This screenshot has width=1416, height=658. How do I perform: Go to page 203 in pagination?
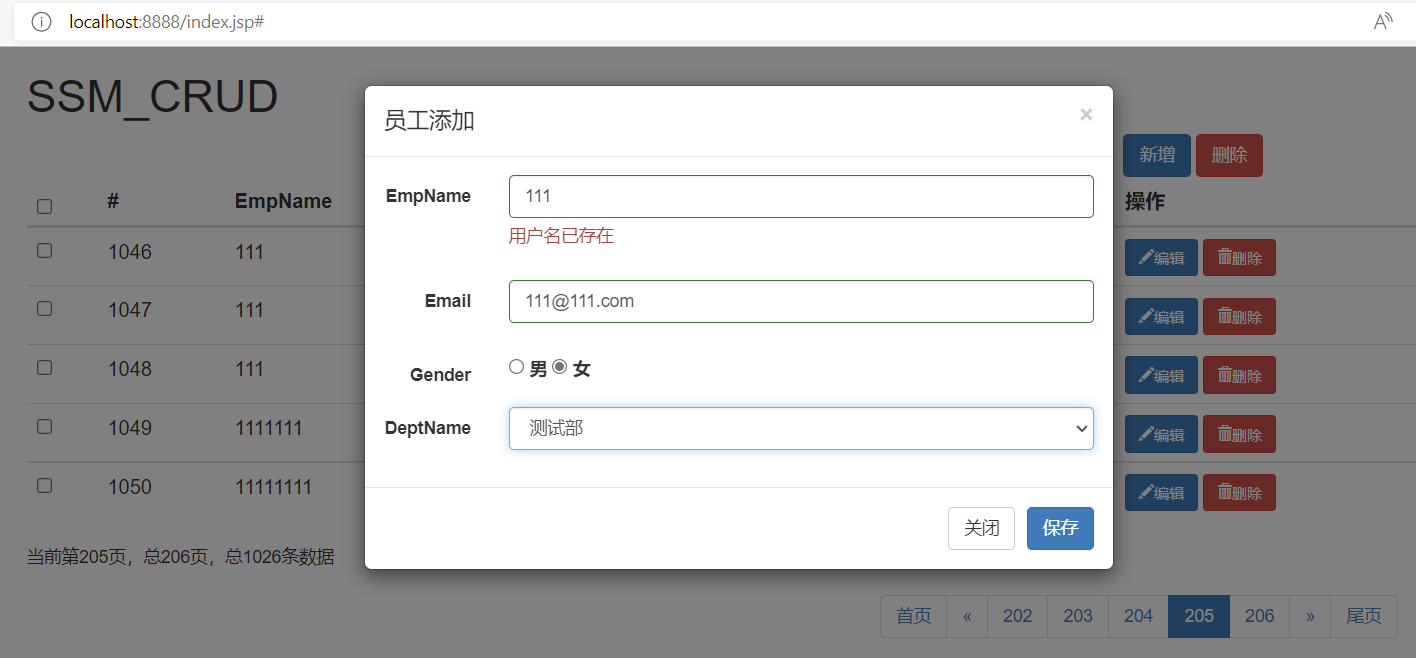point(1078,616)
